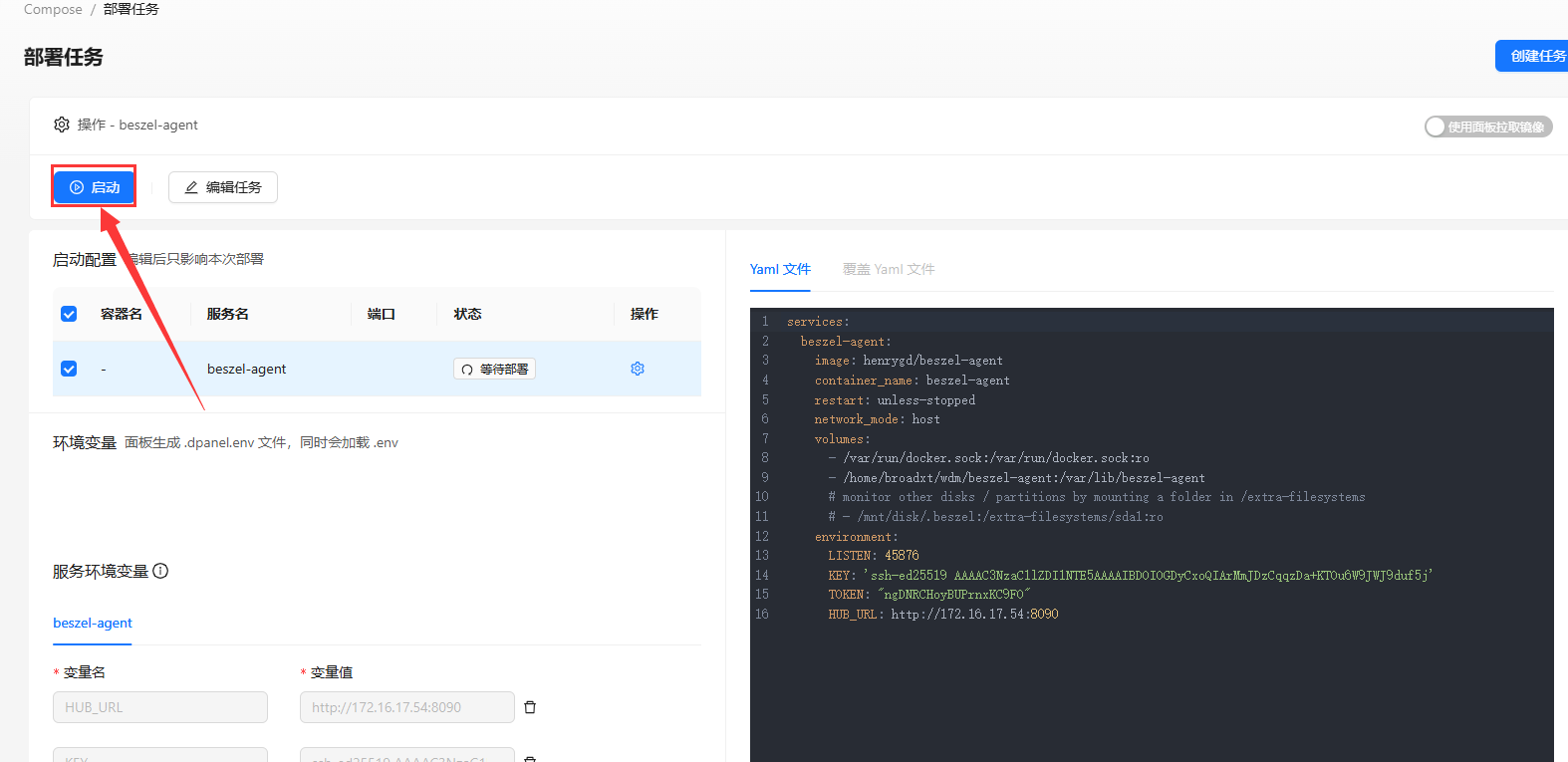Click the TOKEN YAML line
Image resolution: width=1568 pixels, height=762 pixels.
(929, 595)
